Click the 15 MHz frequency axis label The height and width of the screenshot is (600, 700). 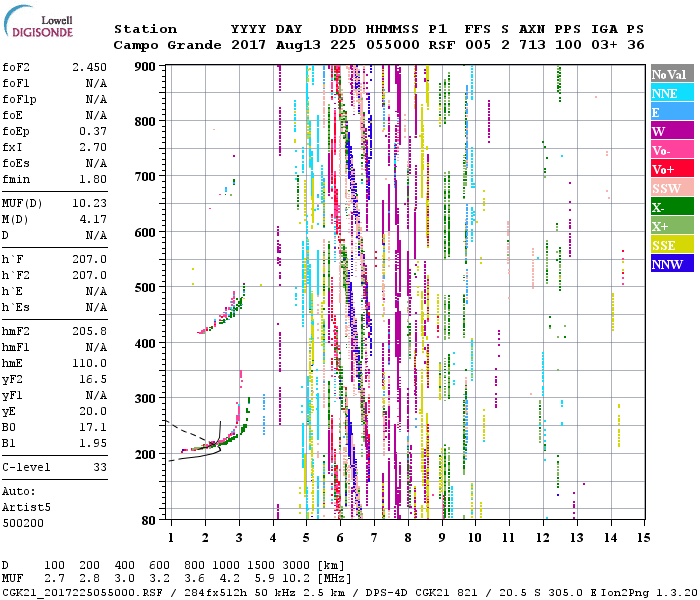[643, 536]
